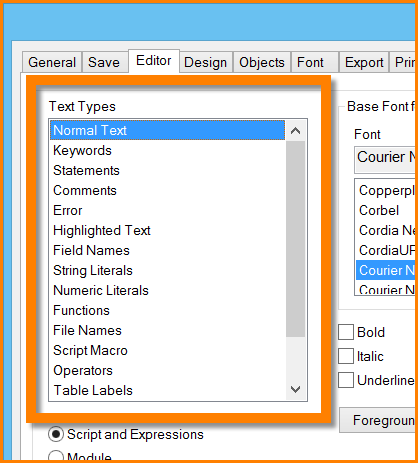Click the Font name input field
The height and width of the screenshot is (463, 418).
pos(386,160)
